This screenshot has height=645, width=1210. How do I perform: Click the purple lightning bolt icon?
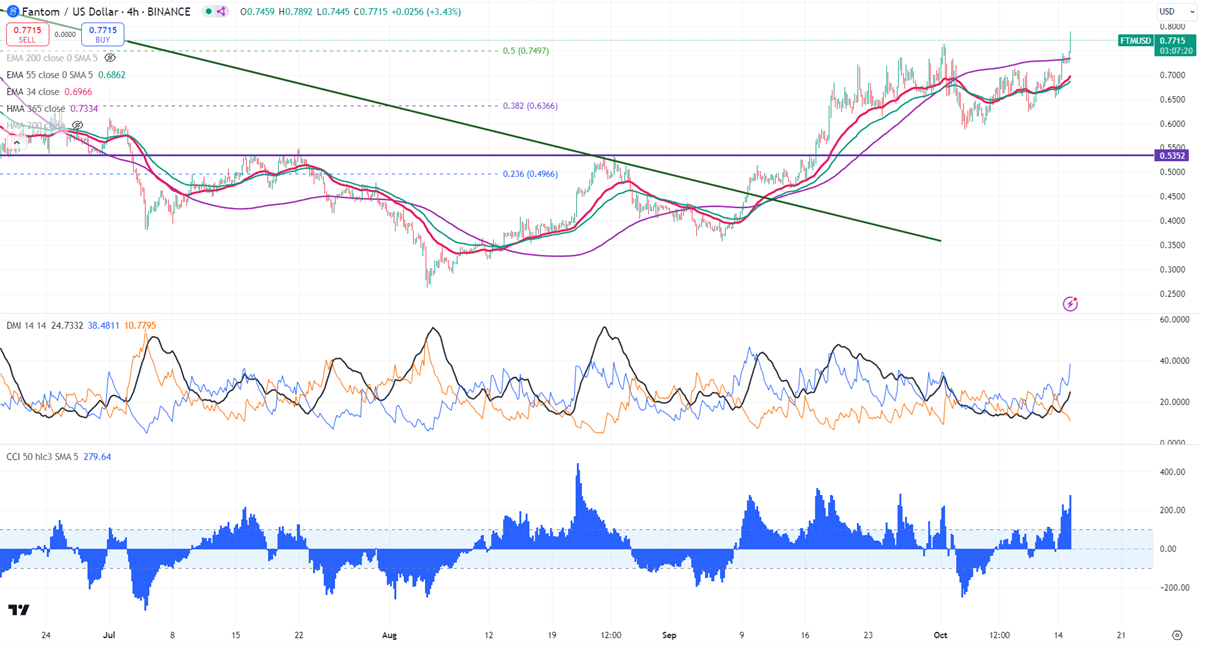coord(1070,303)
